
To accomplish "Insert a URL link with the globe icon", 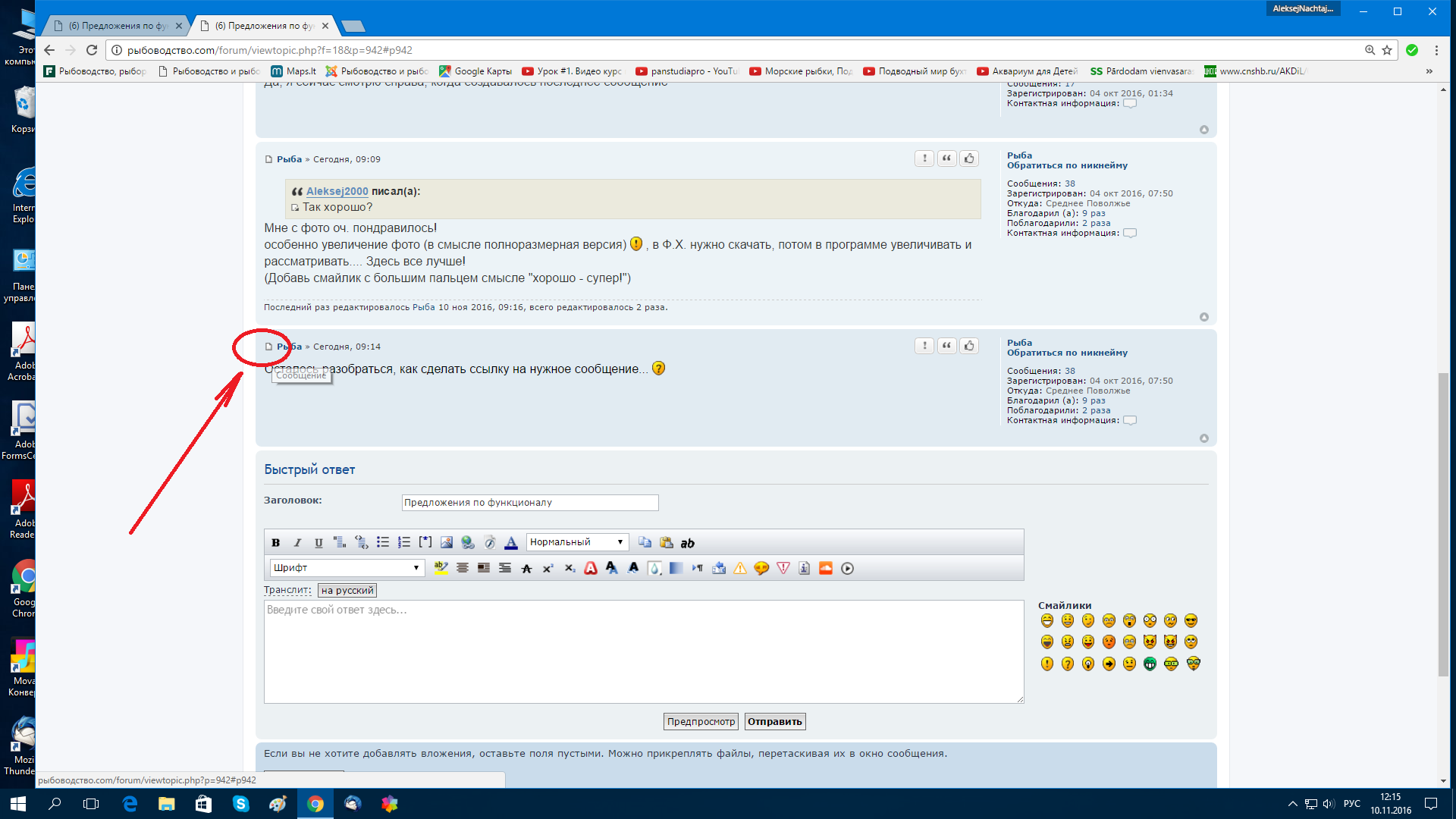I will pos(467,542).
